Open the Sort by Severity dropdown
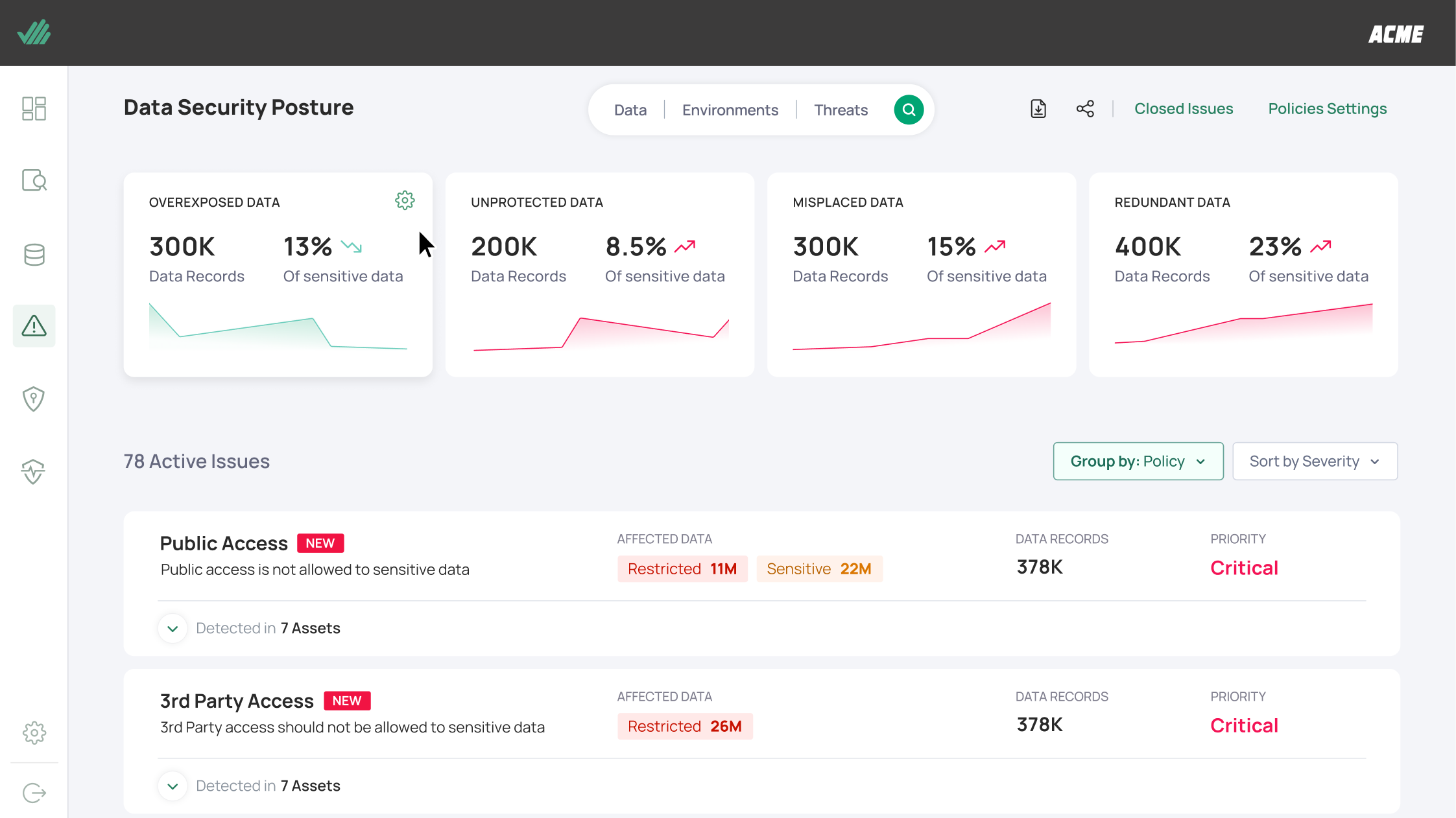 pos(1315,461)
